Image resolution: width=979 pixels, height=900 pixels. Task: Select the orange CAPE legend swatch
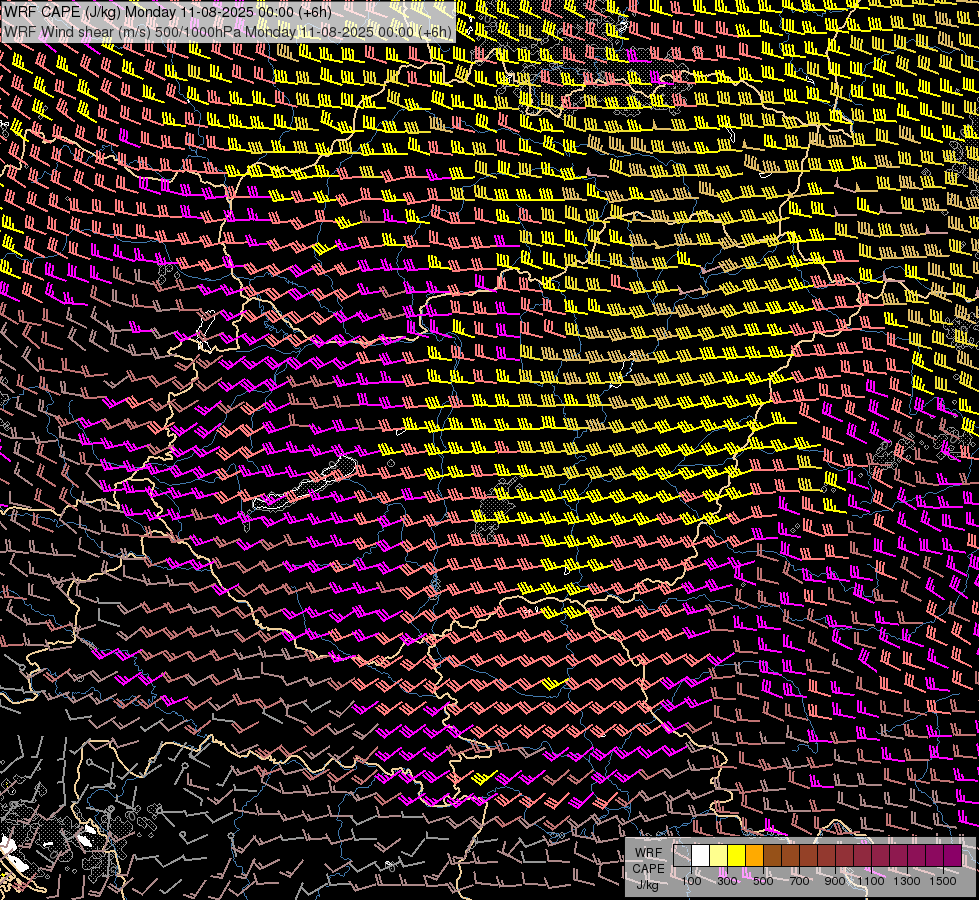tap(754, 856)
